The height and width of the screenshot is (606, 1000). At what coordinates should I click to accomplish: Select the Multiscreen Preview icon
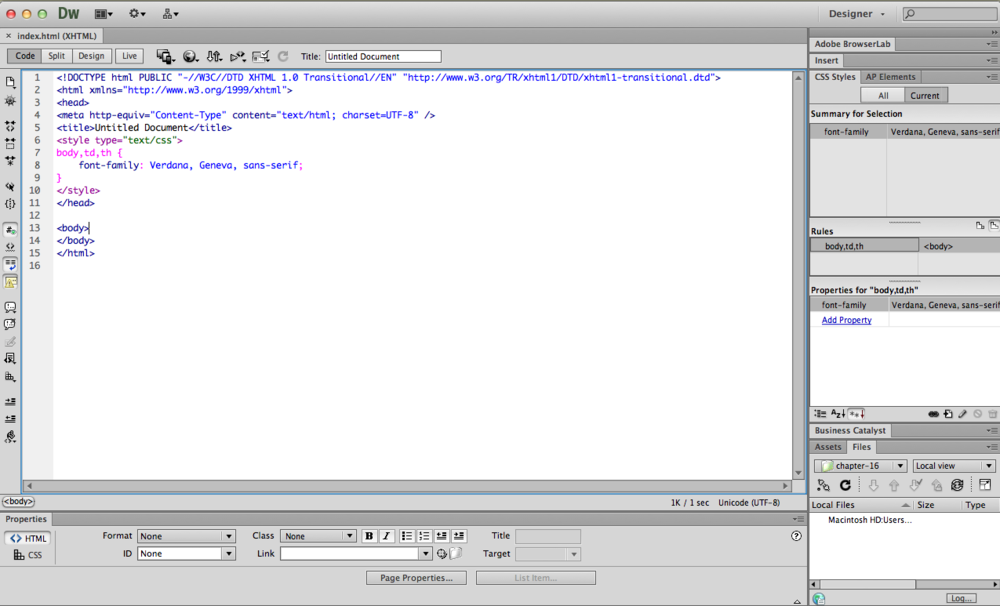163,56
